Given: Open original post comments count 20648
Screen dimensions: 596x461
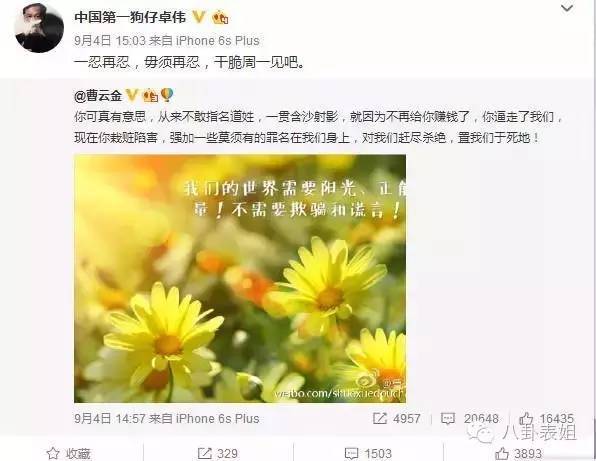Looking at the screenshot, I should [469, 418].
